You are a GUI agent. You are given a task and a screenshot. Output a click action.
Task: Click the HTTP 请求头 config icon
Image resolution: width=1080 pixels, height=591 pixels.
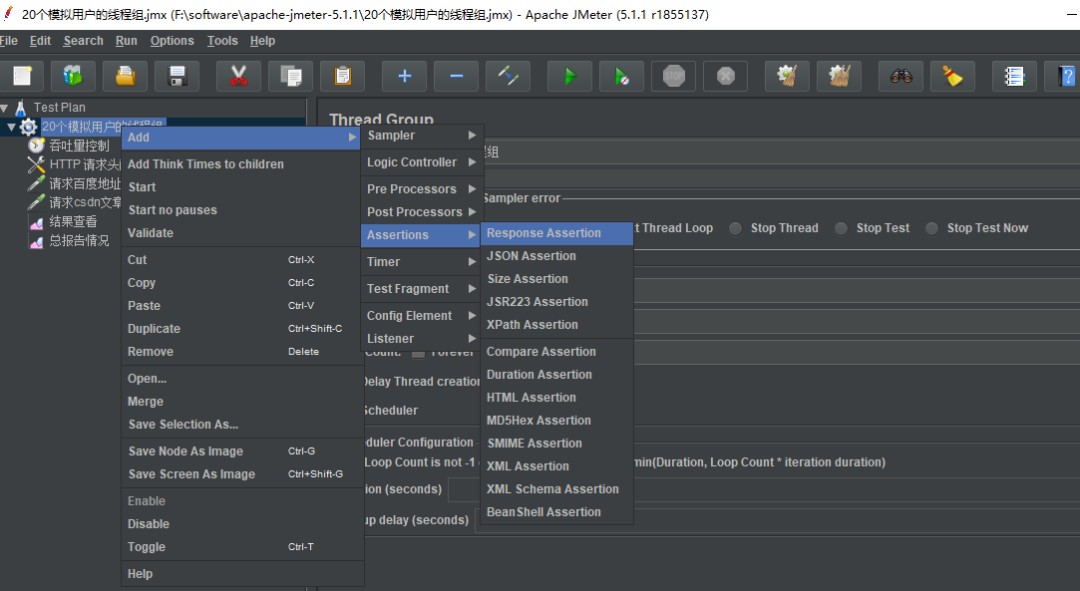[36, 165]
